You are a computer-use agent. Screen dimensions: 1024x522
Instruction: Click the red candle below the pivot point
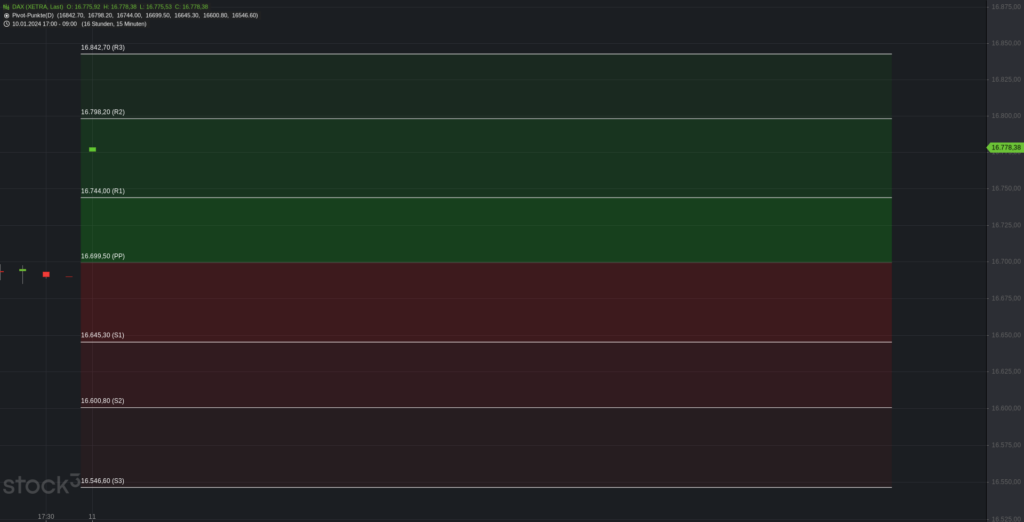point(46,274)
